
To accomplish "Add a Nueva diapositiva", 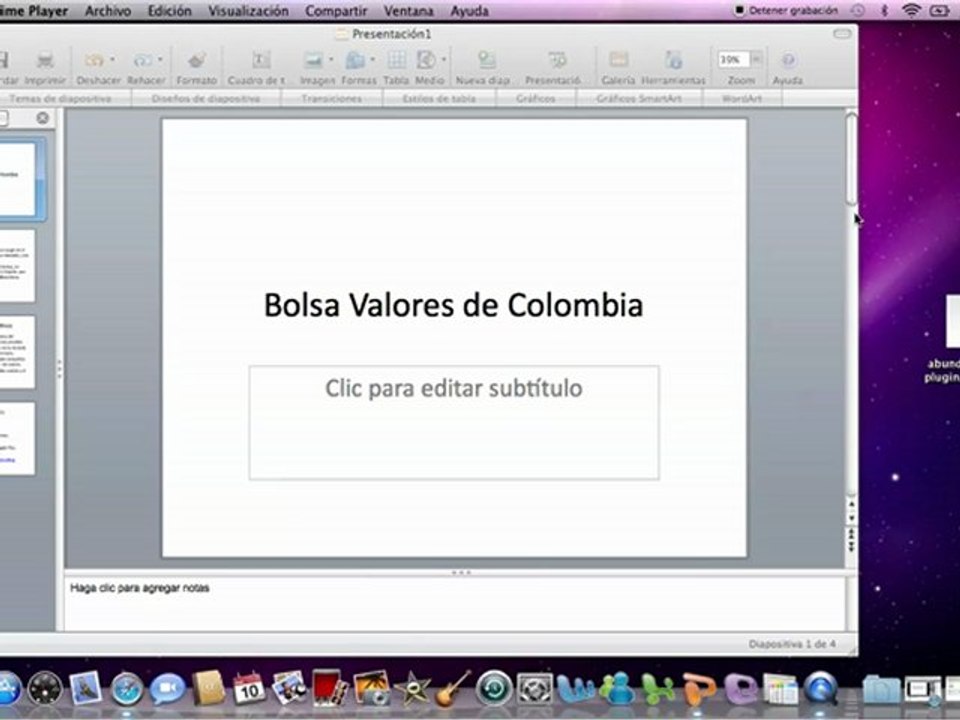I will [487, 59].
